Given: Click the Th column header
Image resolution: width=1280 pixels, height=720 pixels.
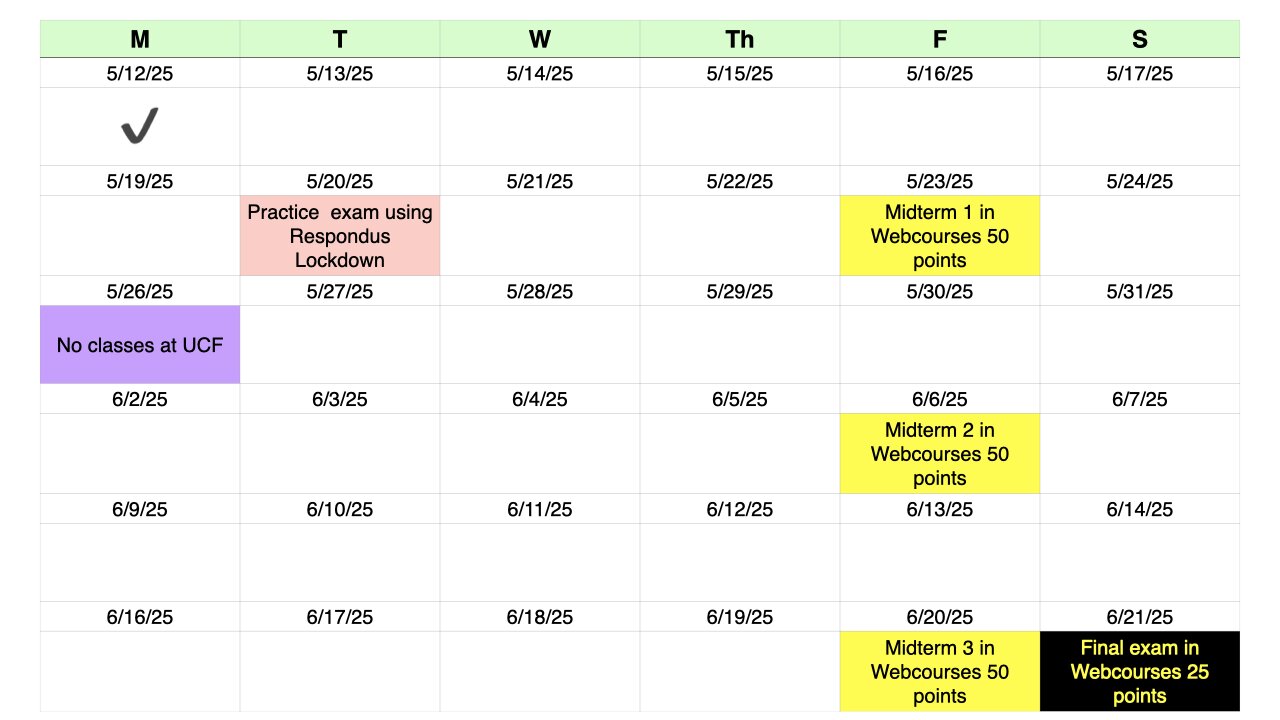Looking at the screenshot, I should pos(740,39).
